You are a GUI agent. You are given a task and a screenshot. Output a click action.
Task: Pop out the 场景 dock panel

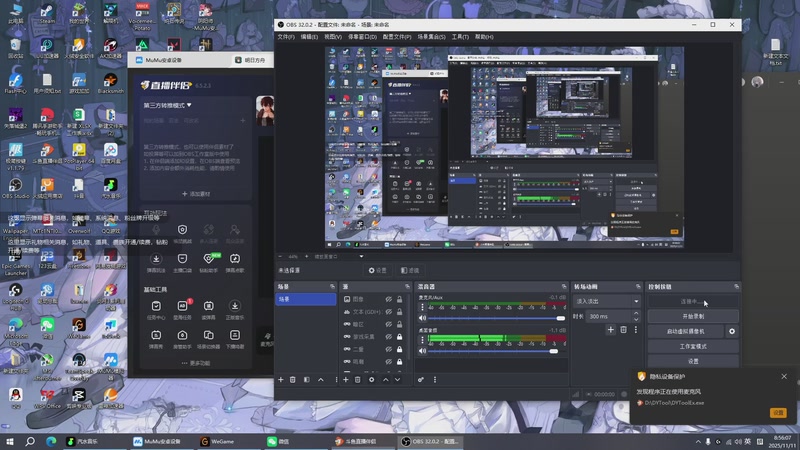coord(332,287)
